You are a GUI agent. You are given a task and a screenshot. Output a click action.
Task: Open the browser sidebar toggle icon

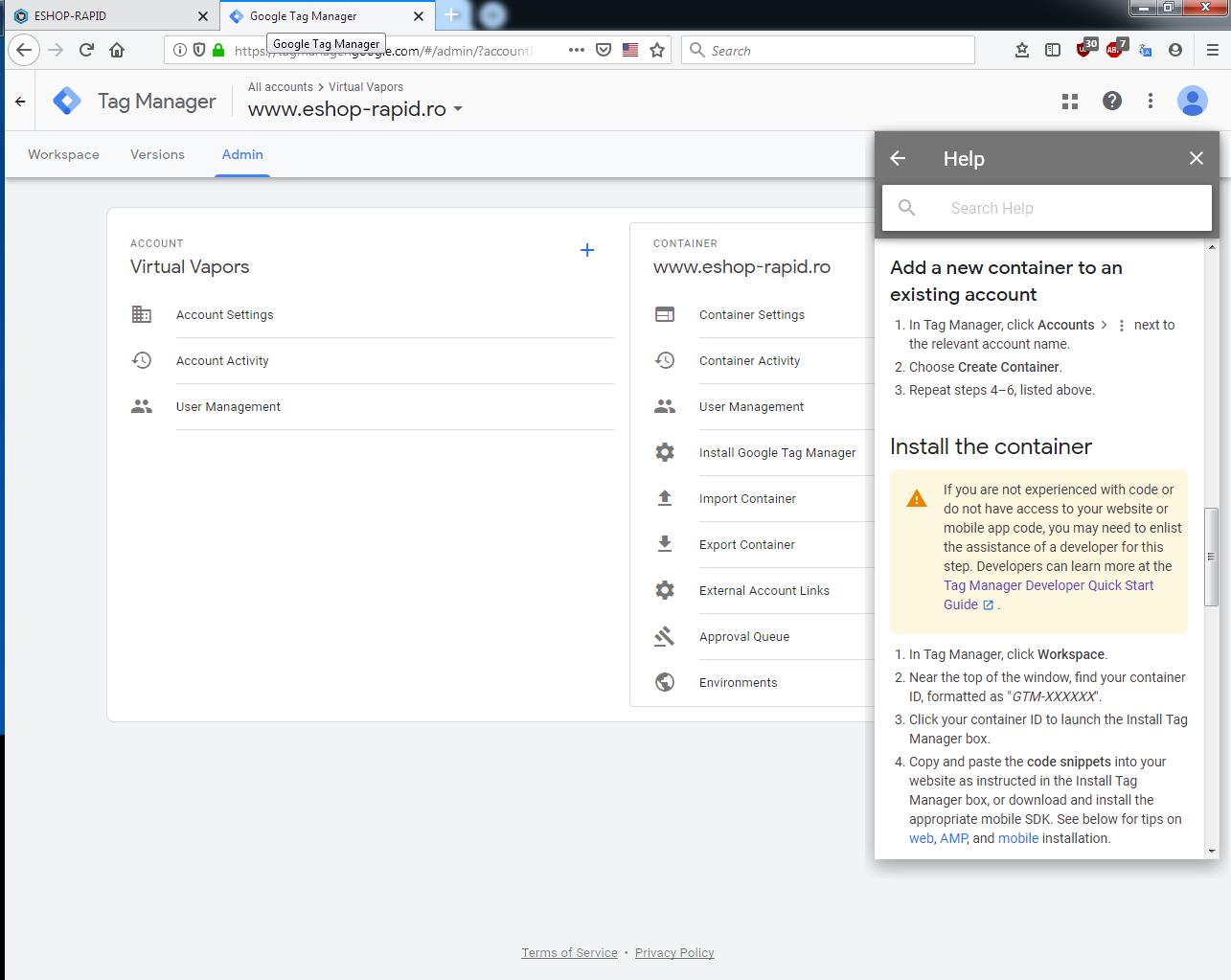pyautogui.click(x=1053, y=50)
